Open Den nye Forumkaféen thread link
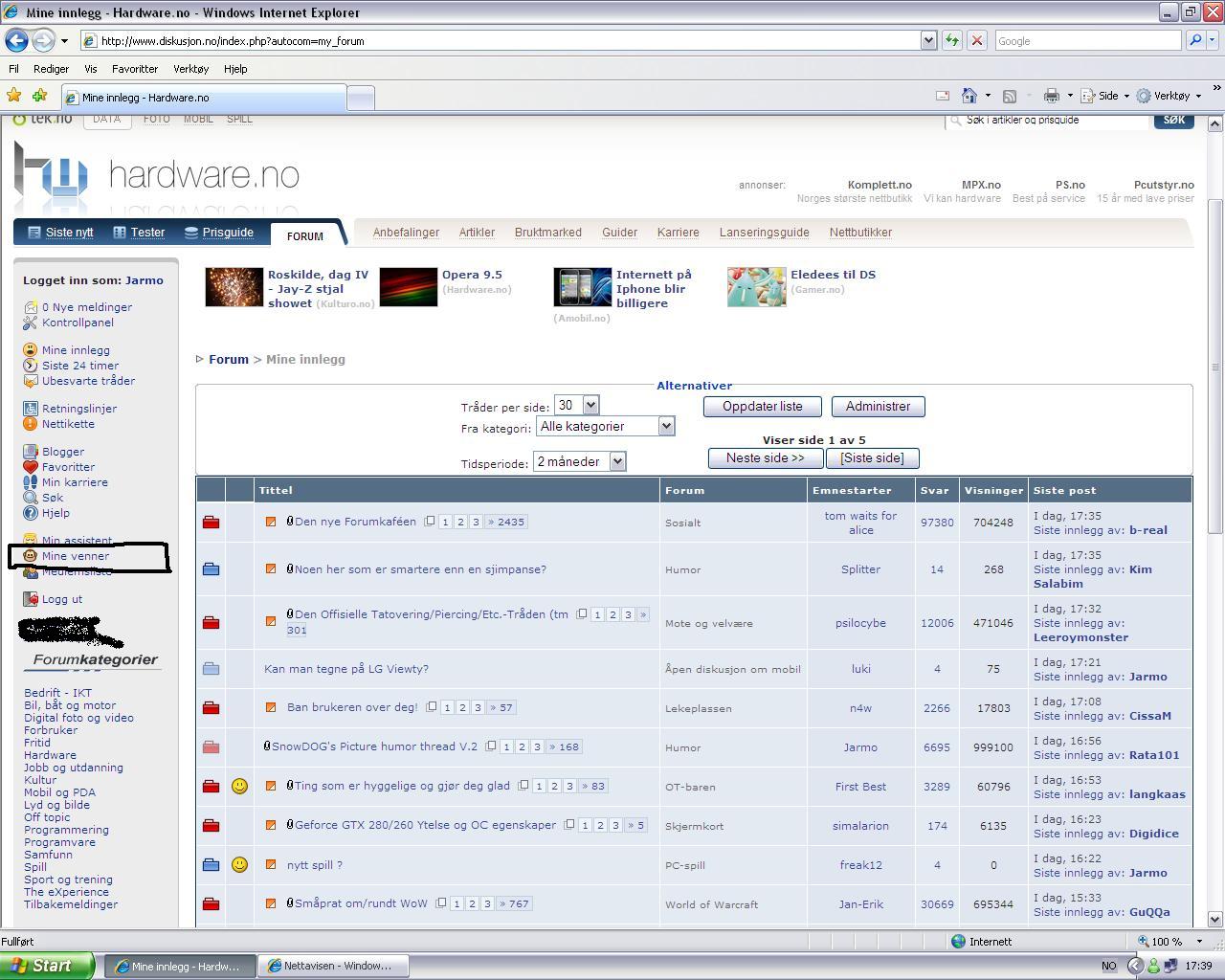 pyautogui.click(x=355, y=522)
